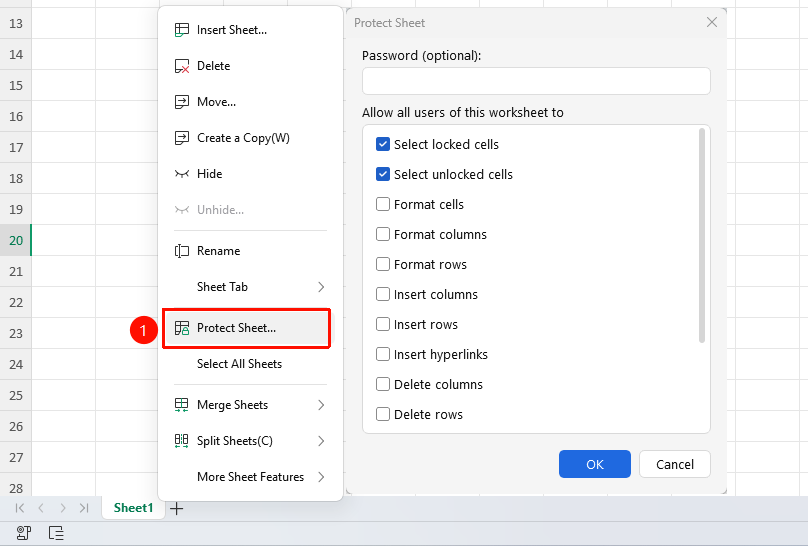Jump to the first sheet tab arrow
This screenshot has height=546, width=808.
(20, 508)
